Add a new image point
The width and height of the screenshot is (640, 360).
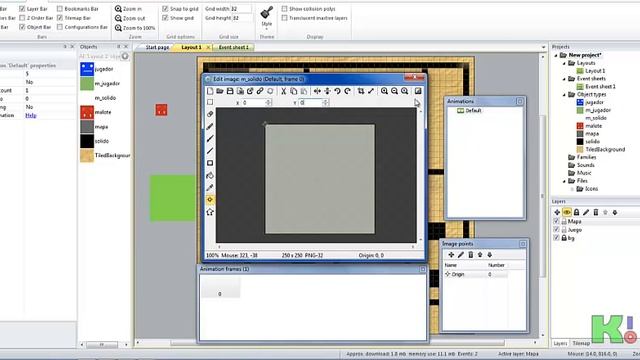pyautogui.click(x=451, y=255)
